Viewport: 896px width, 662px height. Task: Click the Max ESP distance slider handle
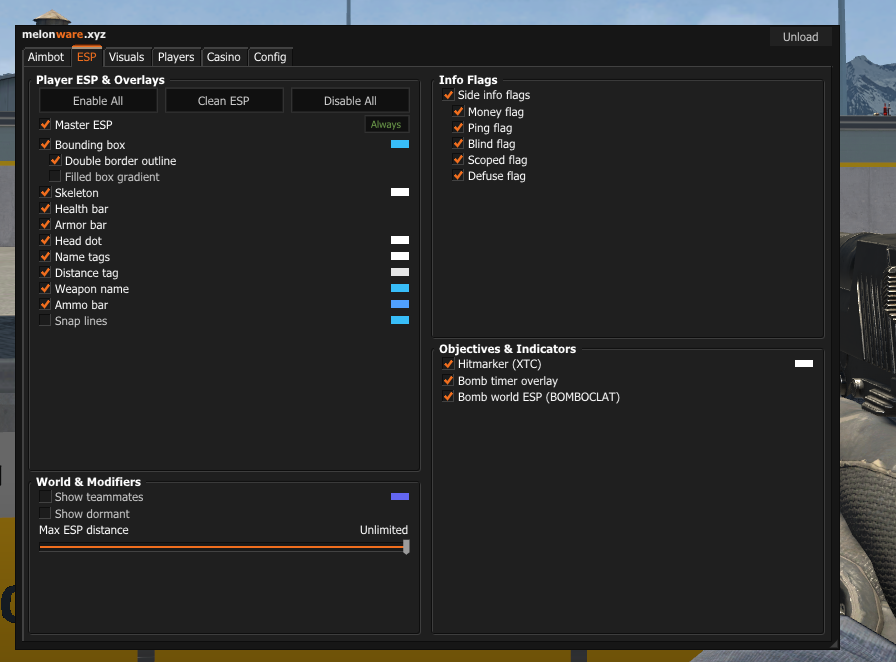tap(406, 547)
